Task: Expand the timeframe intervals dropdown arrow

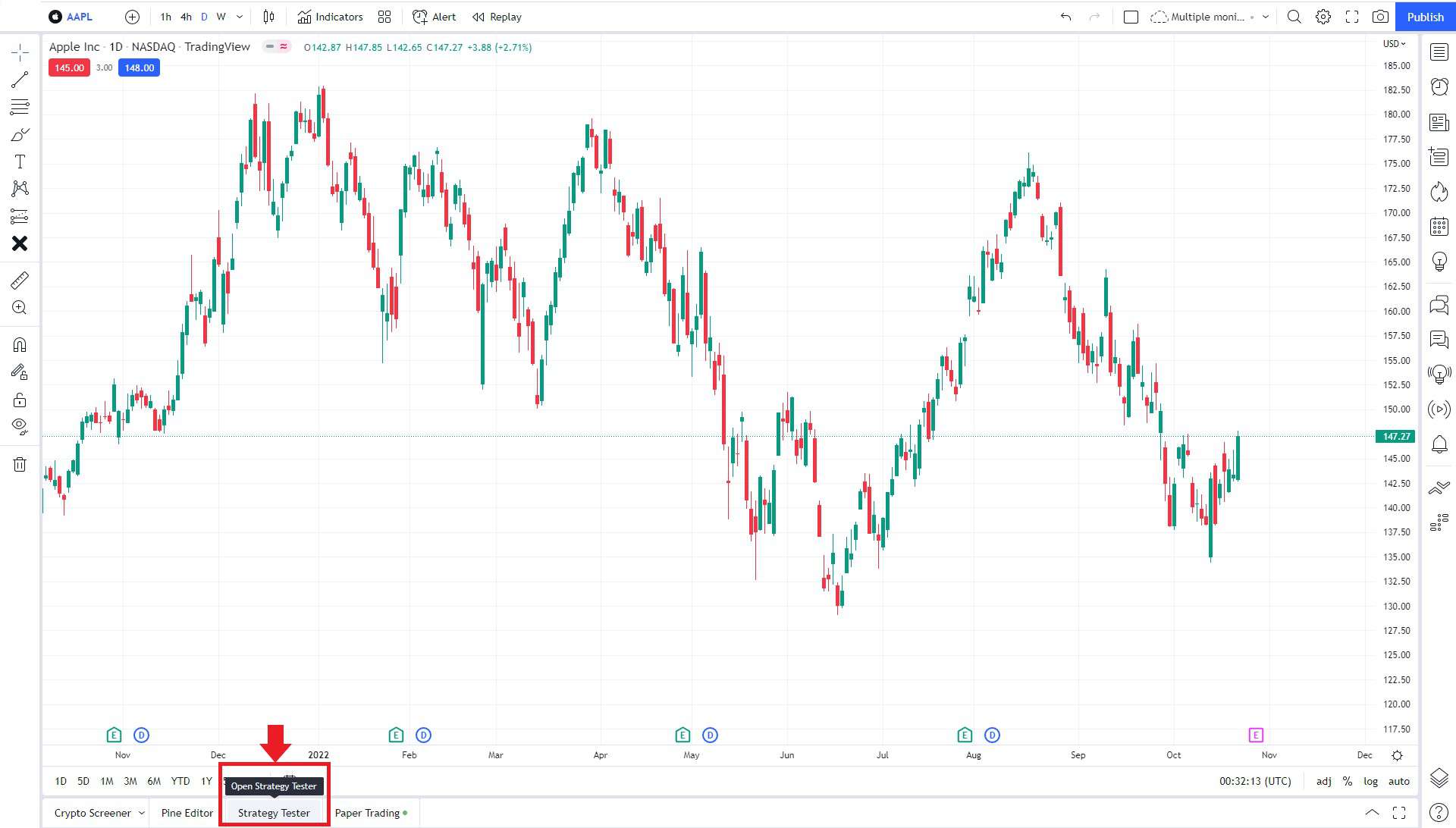Action: point(239,16)
